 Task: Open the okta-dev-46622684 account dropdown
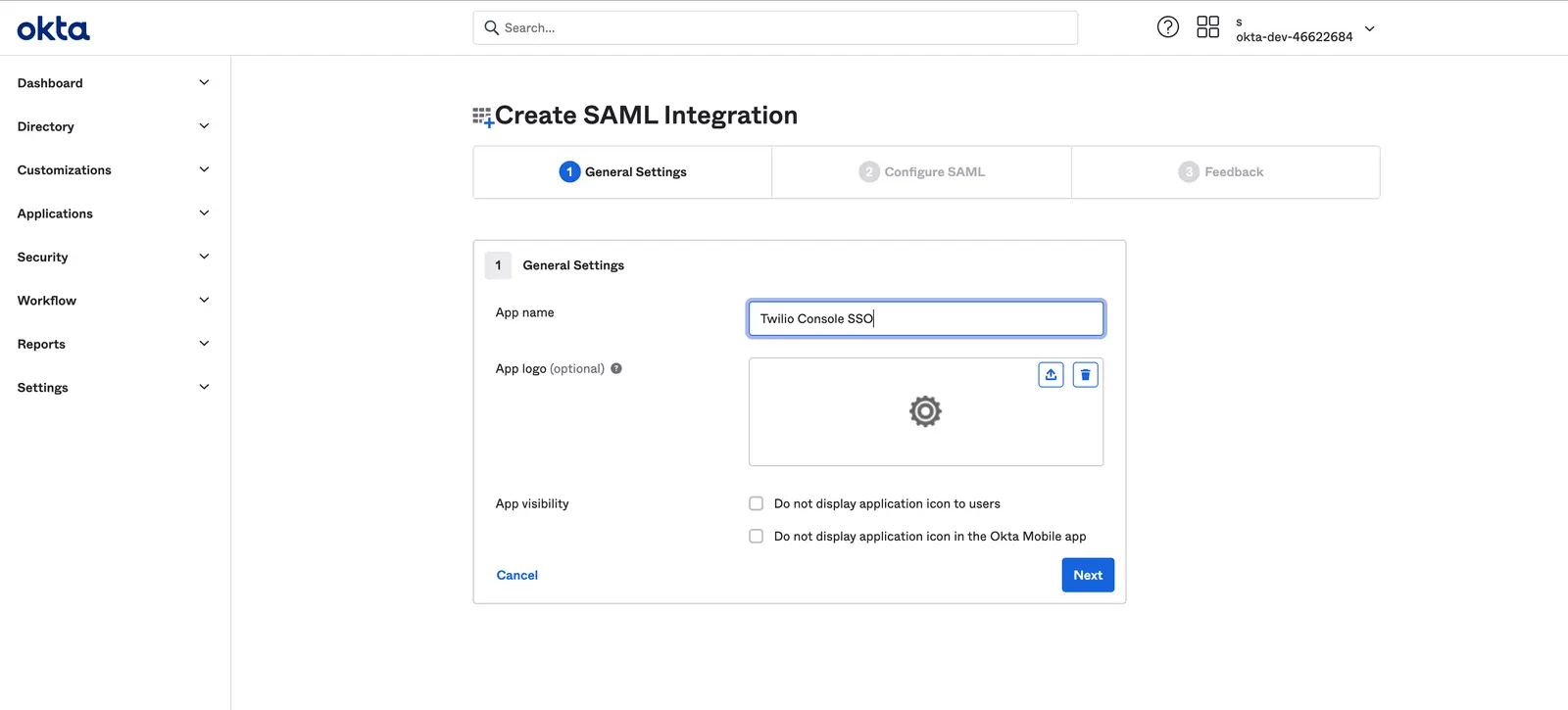(1304, 28)
